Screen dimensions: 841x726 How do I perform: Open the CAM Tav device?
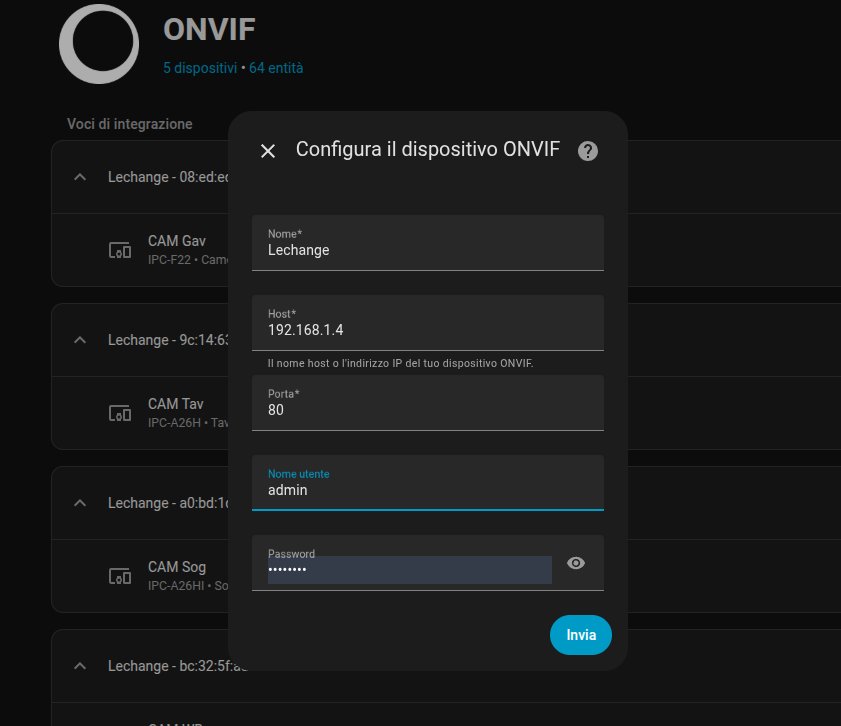tap(175, 404)
